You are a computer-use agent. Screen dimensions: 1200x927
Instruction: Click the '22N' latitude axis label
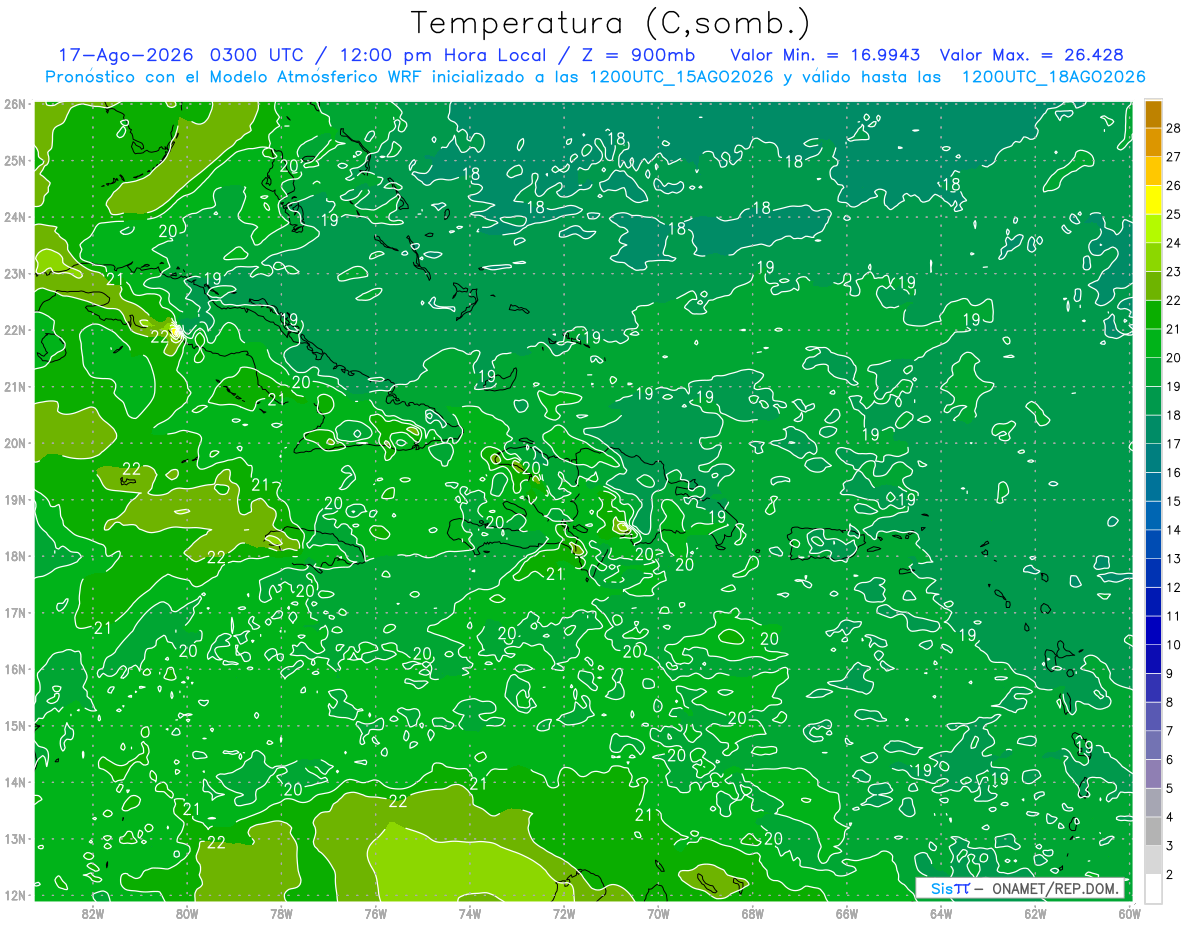pyautogui.click(x=14, y=330)
